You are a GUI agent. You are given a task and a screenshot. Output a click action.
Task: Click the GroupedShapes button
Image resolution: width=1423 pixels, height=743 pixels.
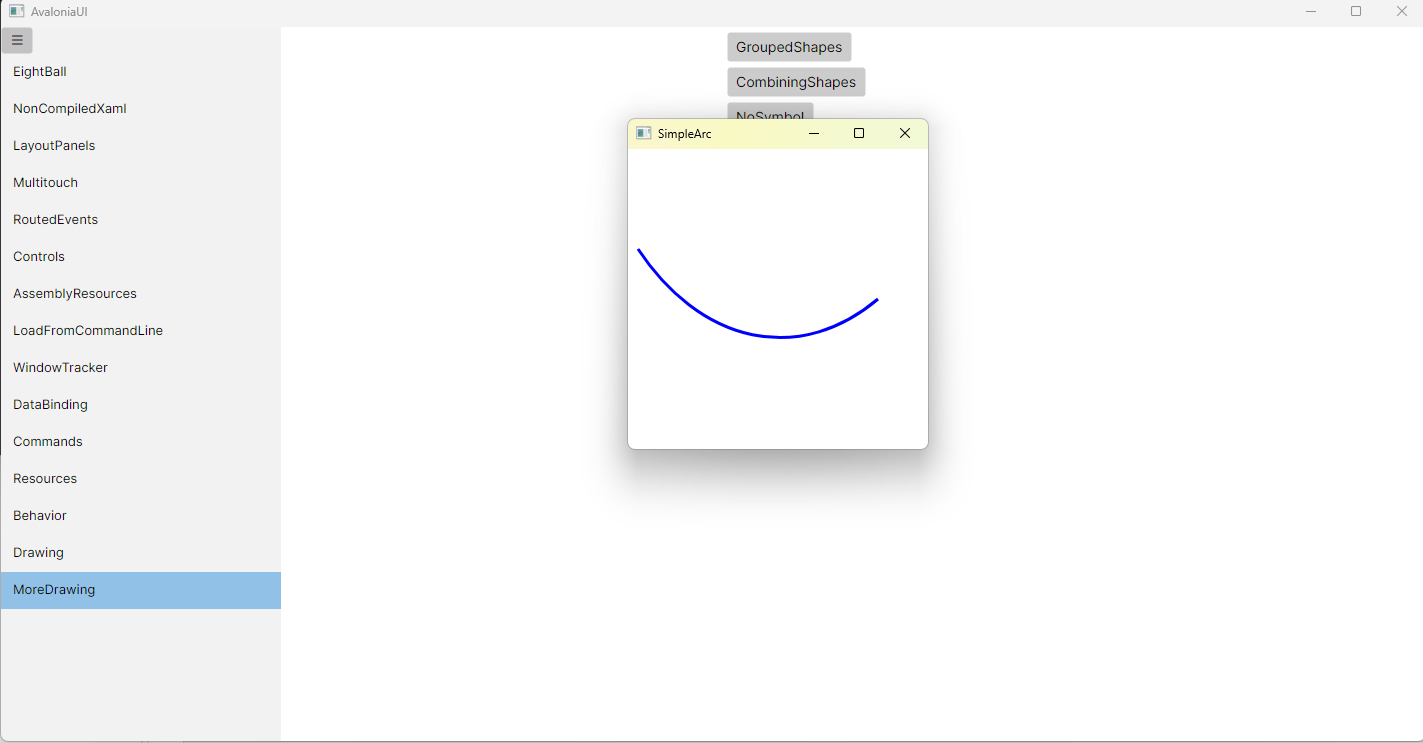(789, 47)
